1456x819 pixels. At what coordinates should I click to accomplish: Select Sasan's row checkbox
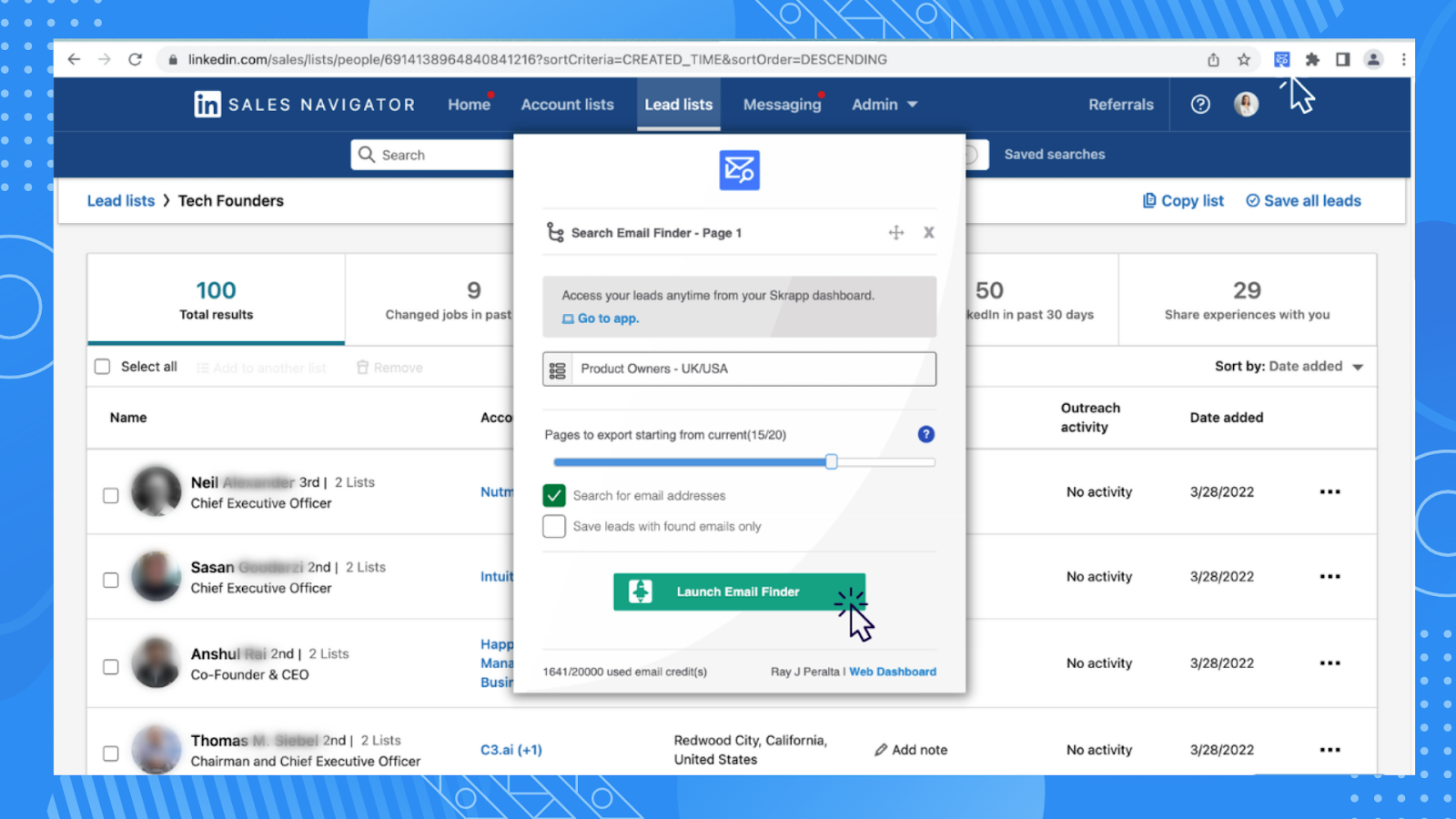click(111, 581)
